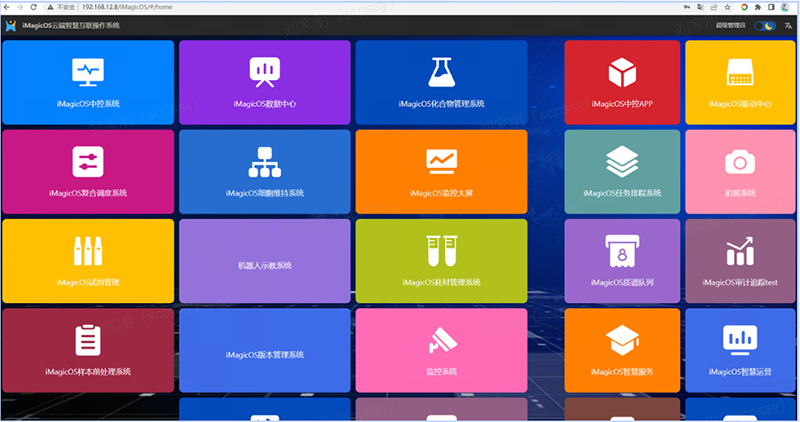Open the iMagicOS数据中心 presentation tile
Viewport: 800px width, 422px height.
click(x=265, y=82)
